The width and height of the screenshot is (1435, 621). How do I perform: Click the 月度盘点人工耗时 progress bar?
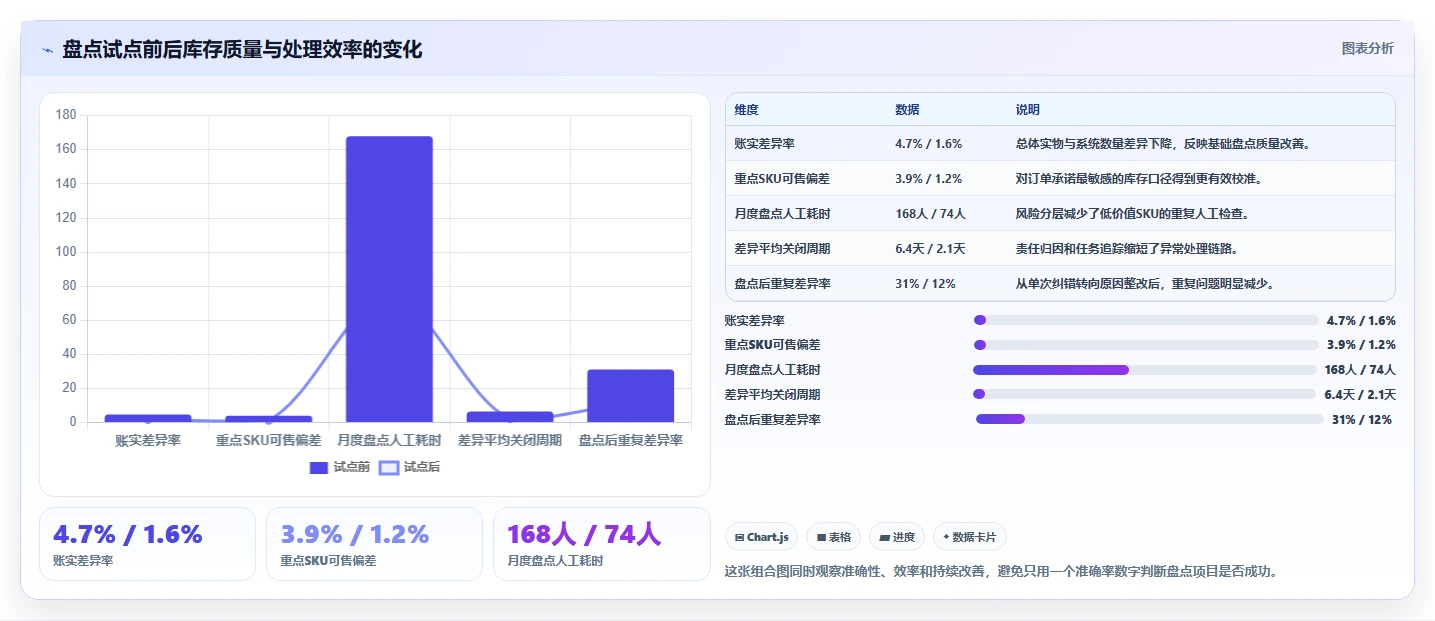pos(1145,370)
